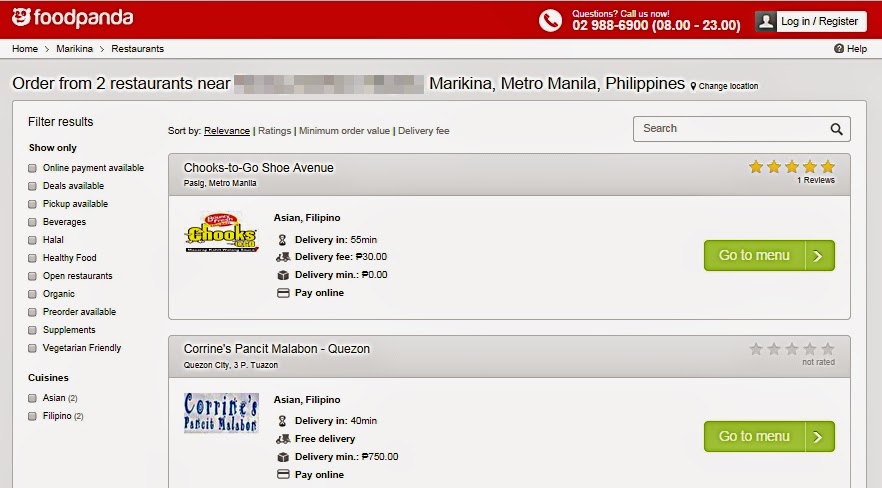Check Vegetarian Friendly filter

pyautogui.click(x=32, y=348)
